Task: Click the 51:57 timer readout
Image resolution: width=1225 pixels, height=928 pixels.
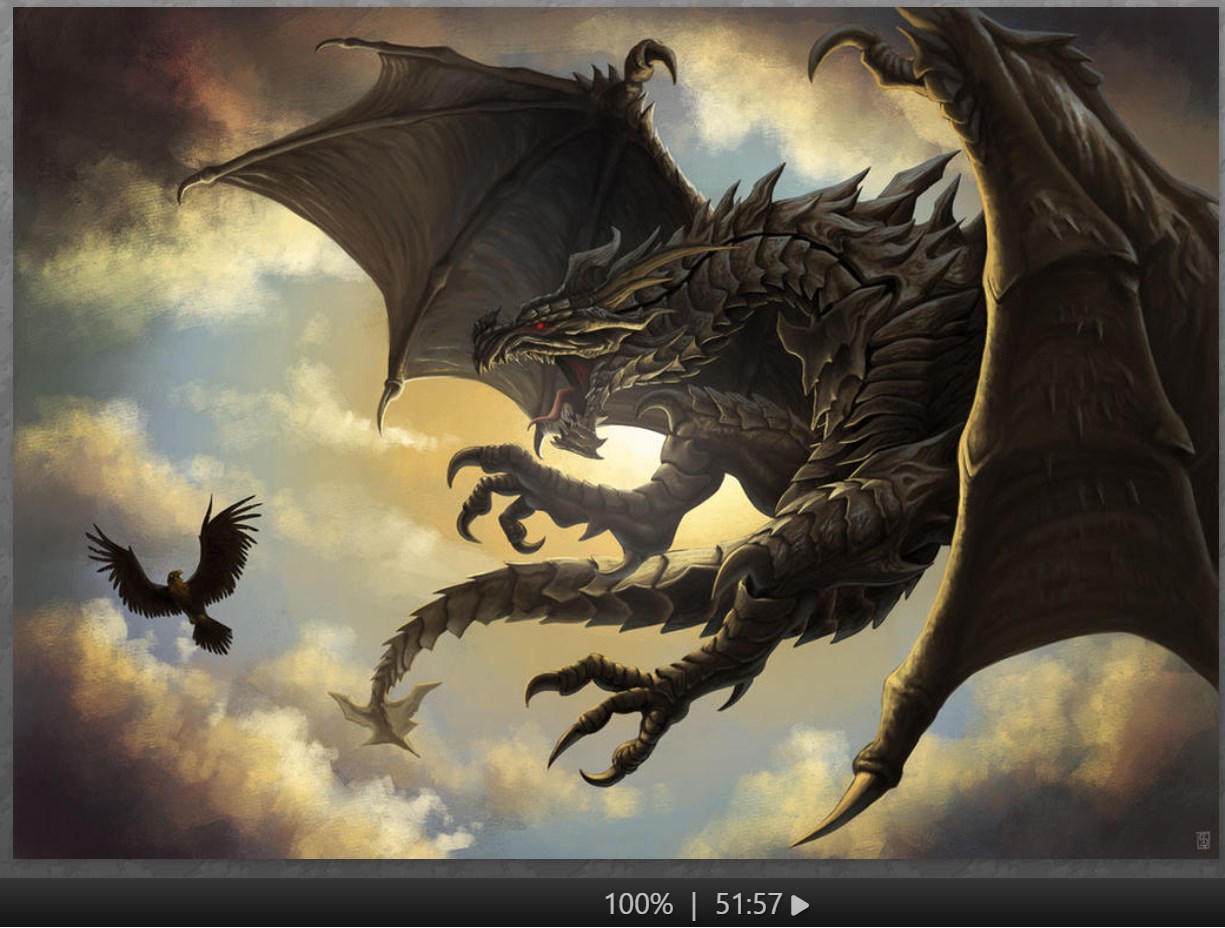Action: 748,905
